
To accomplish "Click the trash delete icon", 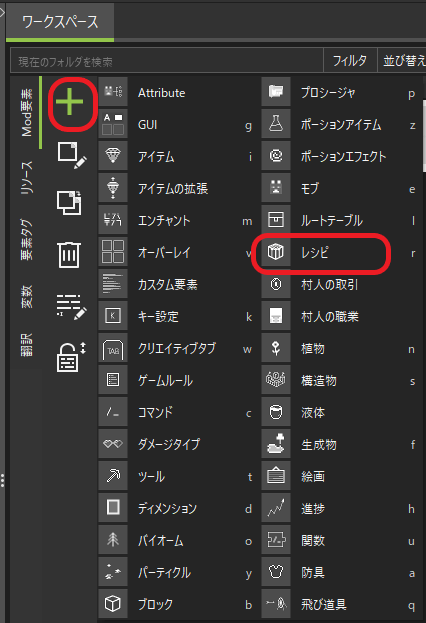I will 69,255.
